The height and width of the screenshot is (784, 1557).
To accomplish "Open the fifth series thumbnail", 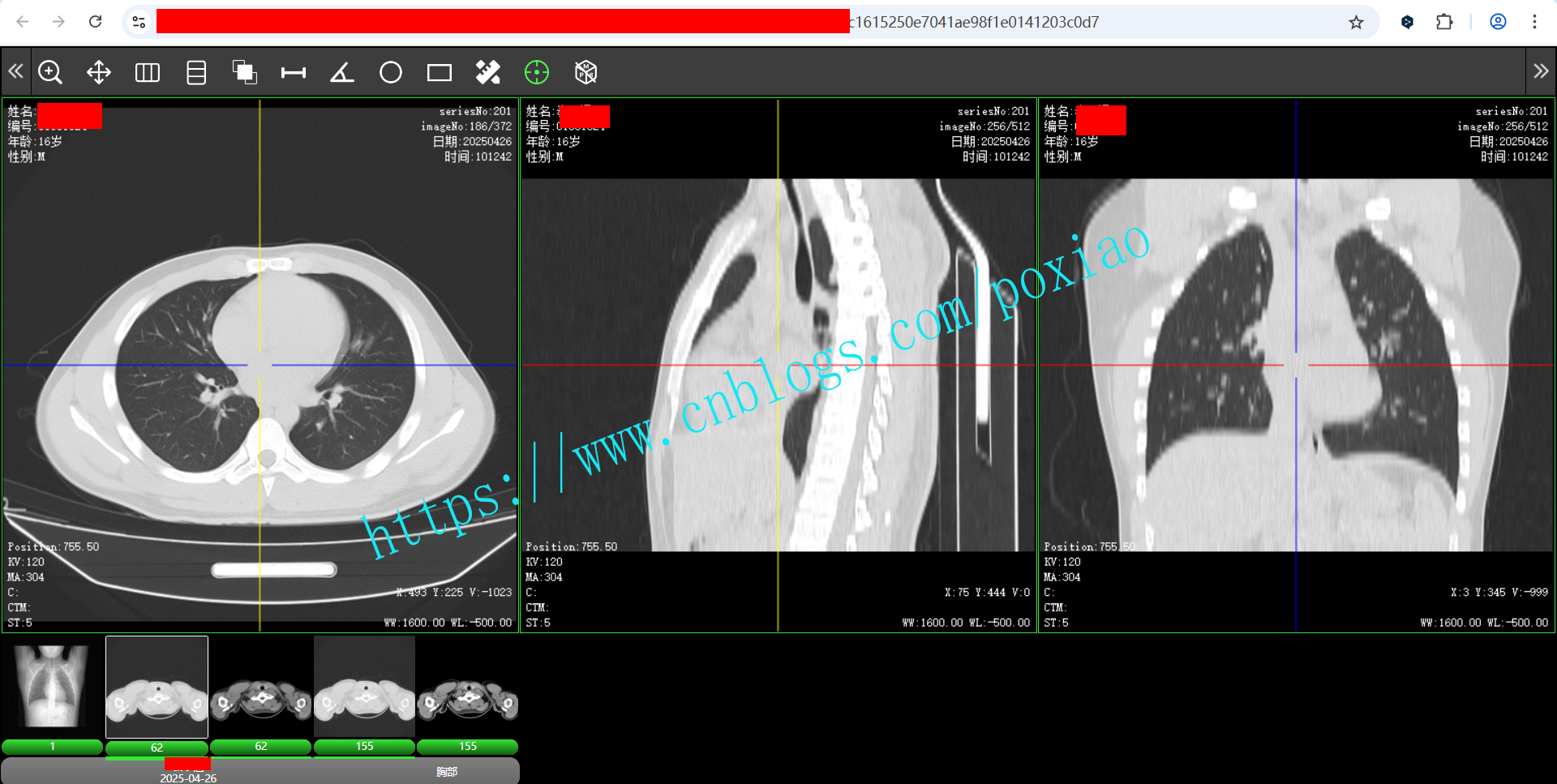I will click(468, 686).
